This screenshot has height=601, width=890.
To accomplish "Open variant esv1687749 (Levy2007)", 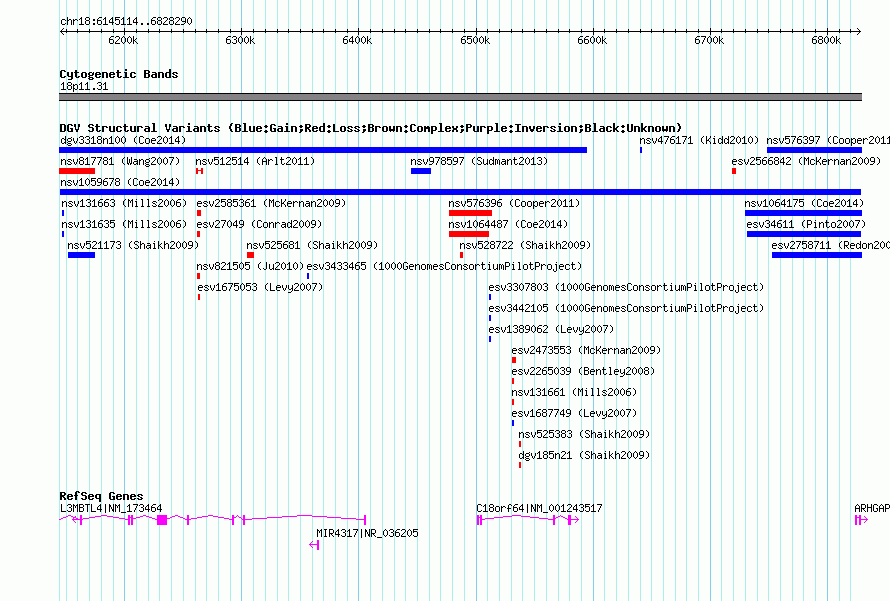I will 574,413.
